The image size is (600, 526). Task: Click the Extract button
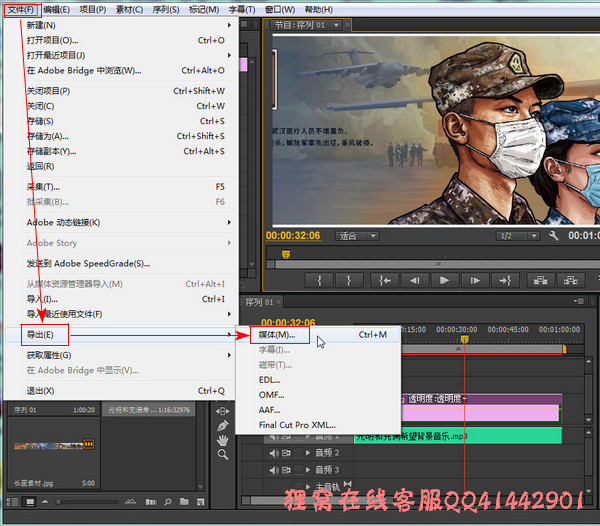[571, 281]
